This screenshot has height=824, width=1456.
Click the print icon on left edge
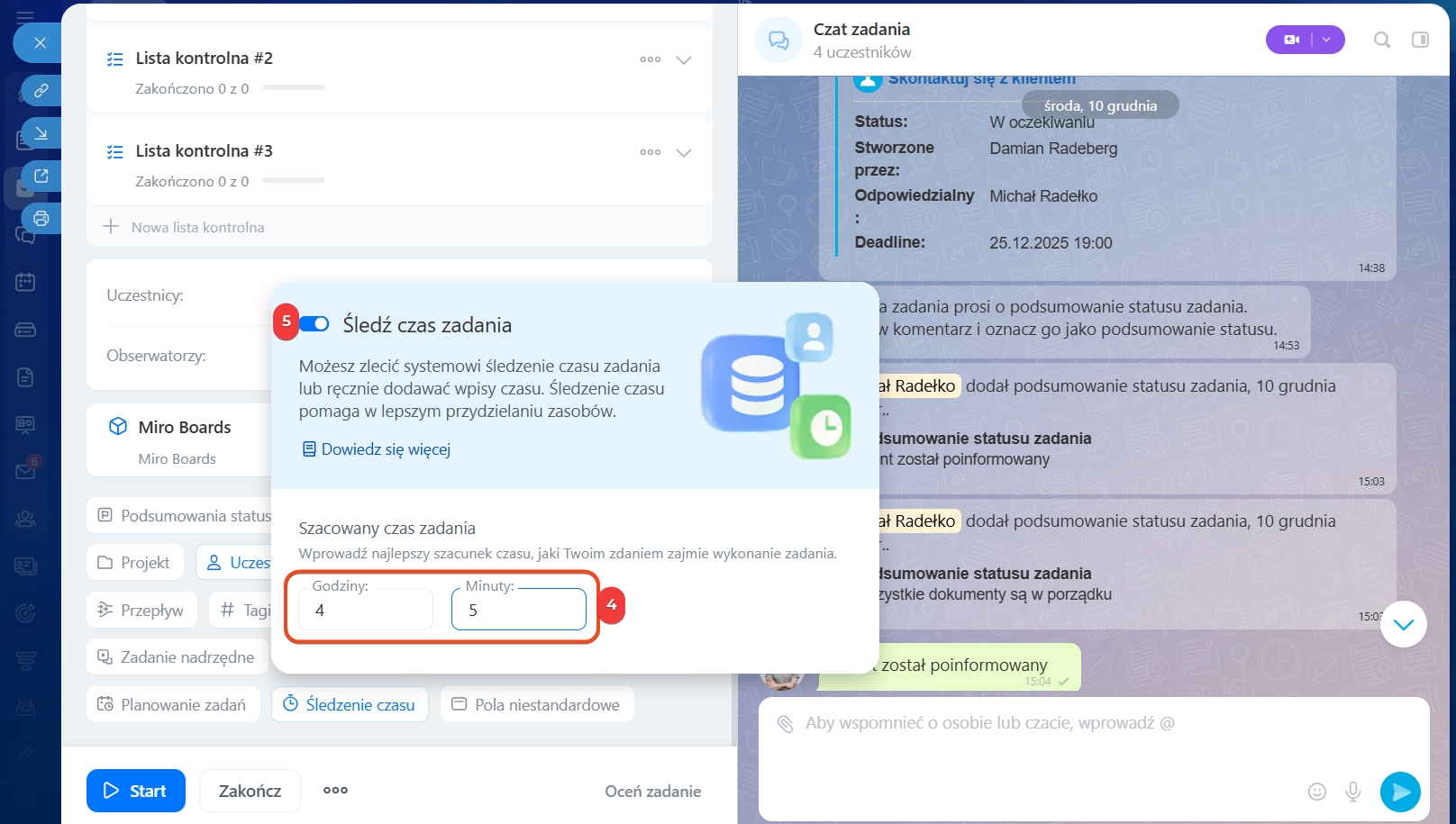(41, 219)
